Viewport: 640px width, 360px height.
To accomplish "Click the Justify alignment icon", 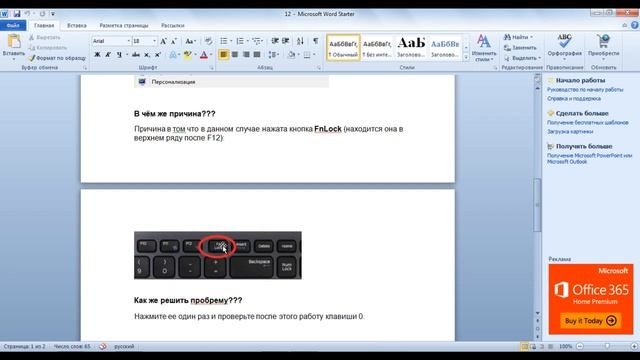I will pos(257,54).
